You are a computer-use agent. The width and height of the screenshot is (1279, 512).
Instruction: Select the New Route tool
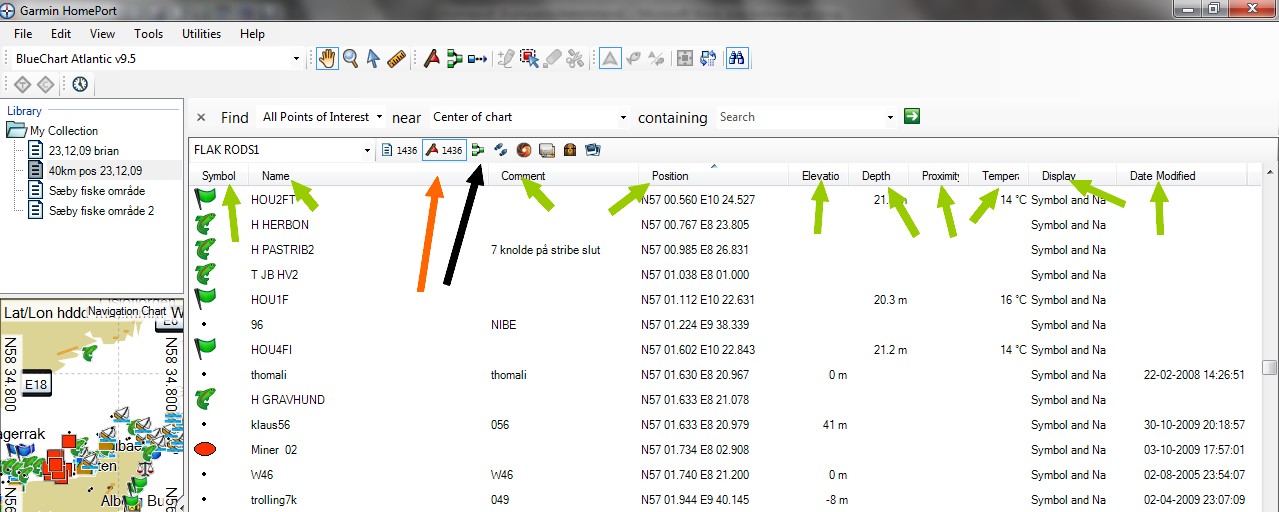(x=455, y=59)
